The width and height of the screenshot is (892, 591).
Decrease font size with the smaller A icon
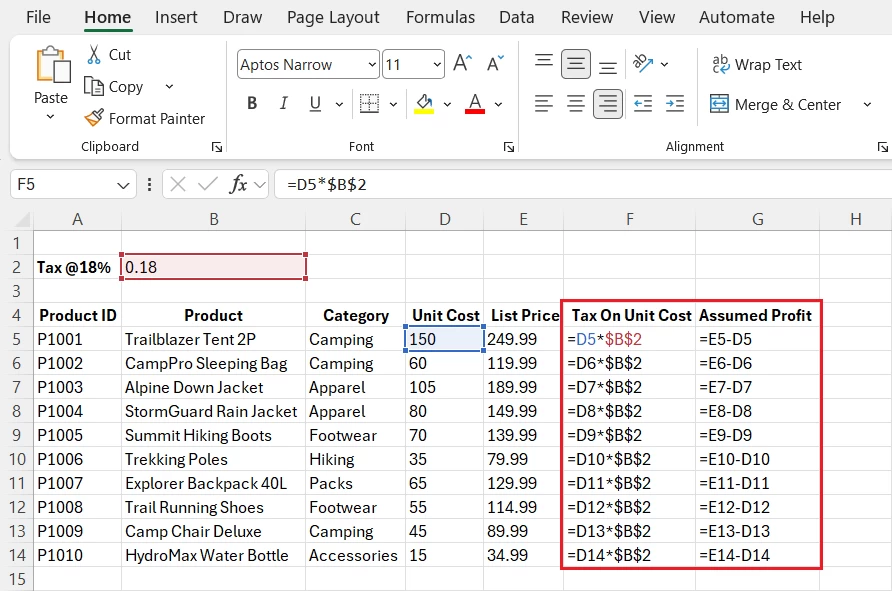click(x=495, y=63)
